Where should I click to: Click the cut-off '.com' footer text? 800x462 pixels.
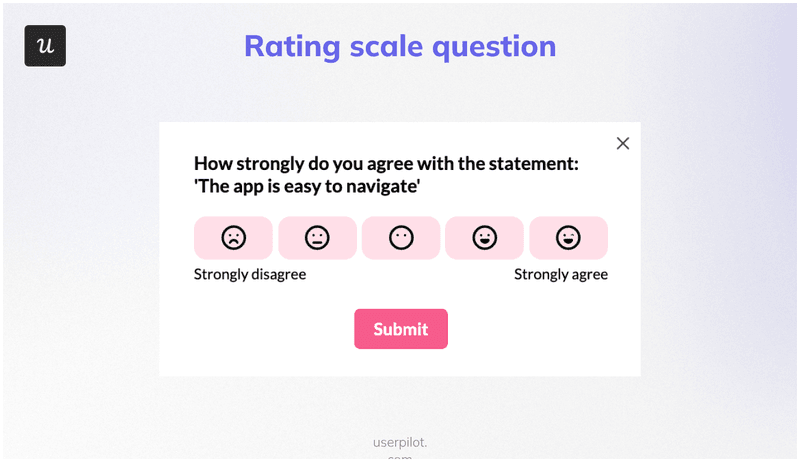coord(400,458)
